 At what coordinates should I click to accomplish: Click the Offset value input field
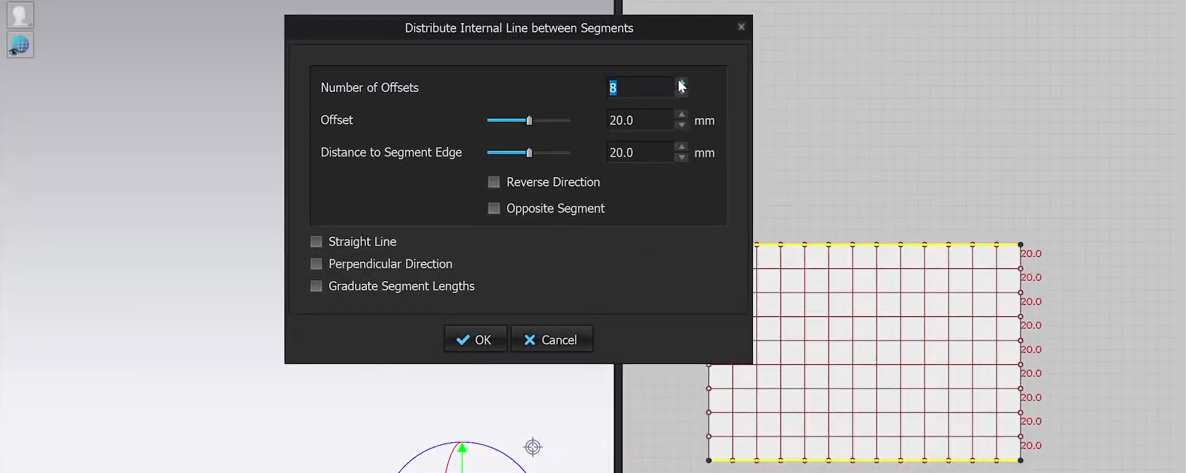[x=640, y=120]
